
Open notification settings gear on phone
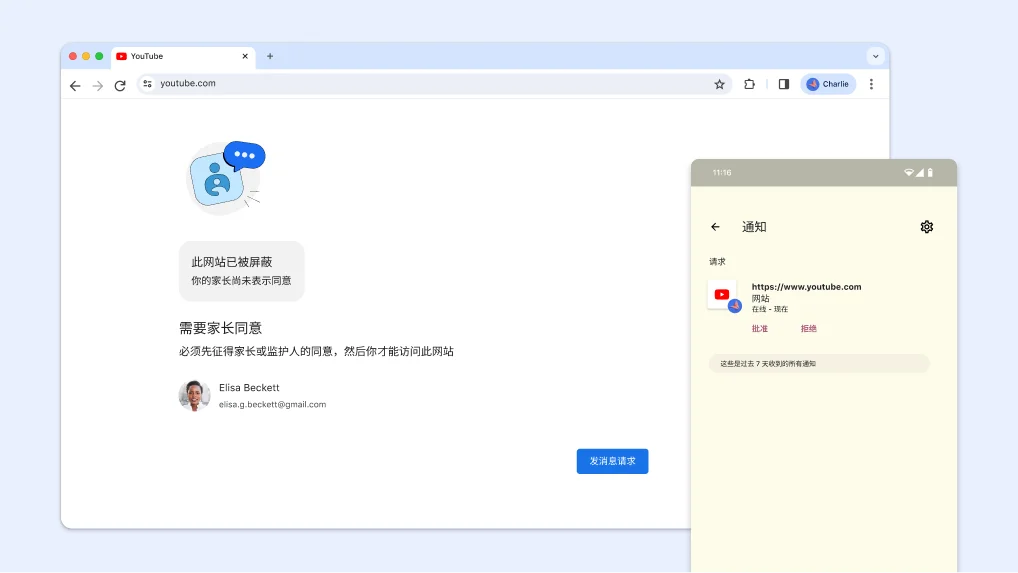tap(926, 226)
